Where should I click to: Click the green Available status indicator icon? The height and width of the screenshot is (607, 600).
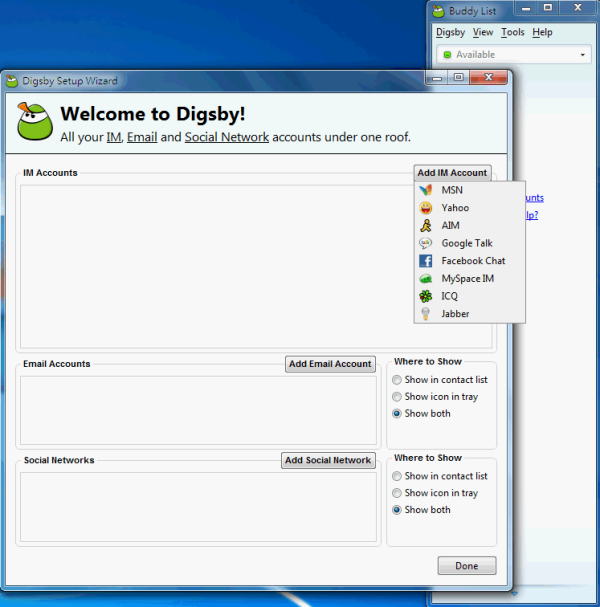pos(447,55)
